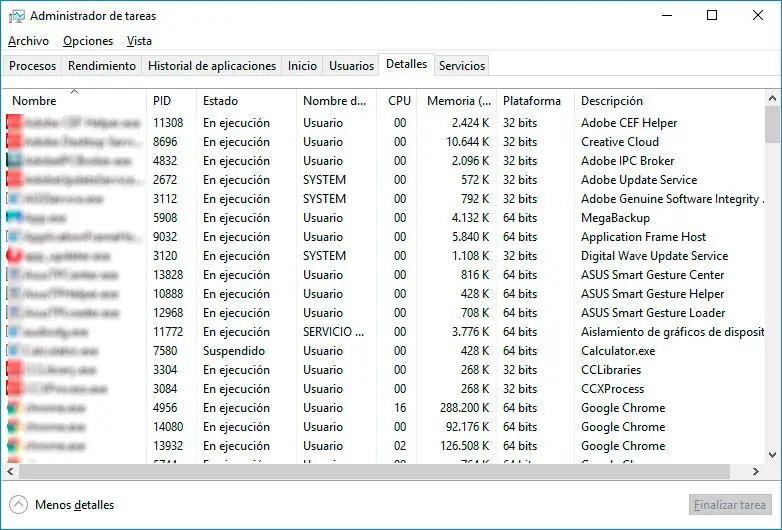Click the vertical scrollbar up arrow
This screenshot has width=782, height=530.
[773, 99]
